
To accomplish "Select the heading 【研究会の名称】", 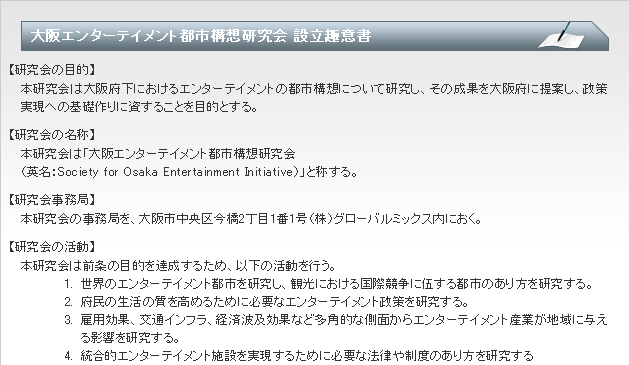I will click(x=51, y=135).
